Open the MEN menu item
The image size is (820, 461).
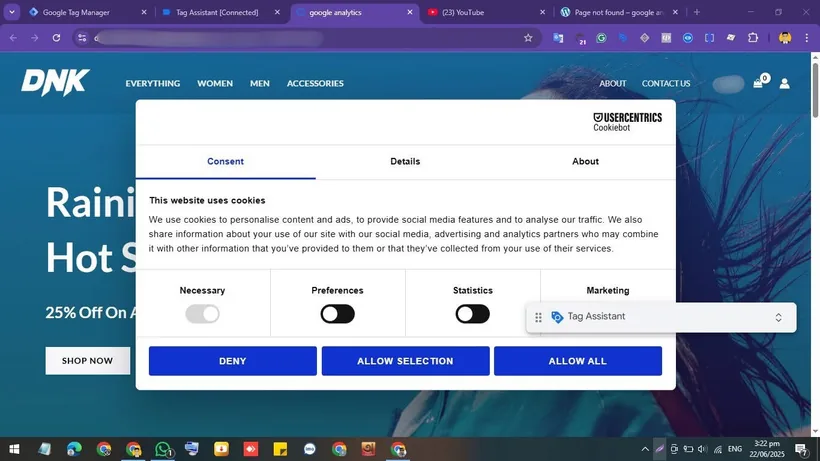tap(260, 83)
